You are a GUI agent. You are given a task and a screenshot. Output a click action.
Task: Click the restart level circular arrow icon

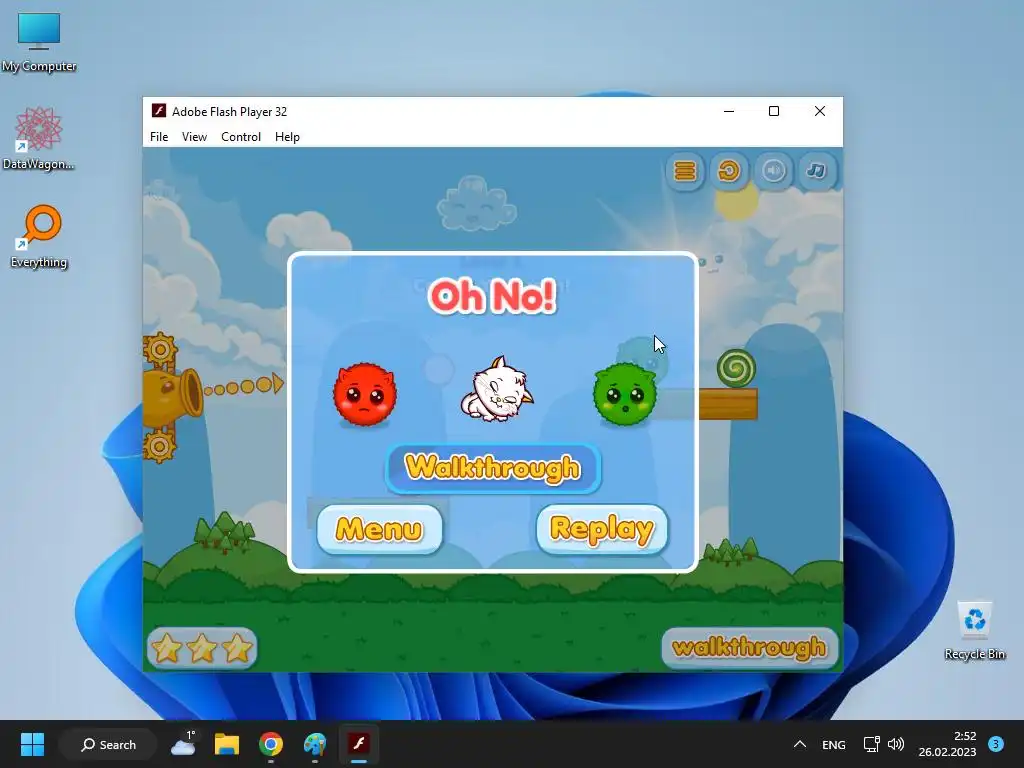pyautogui.click(x=729, y=171)
